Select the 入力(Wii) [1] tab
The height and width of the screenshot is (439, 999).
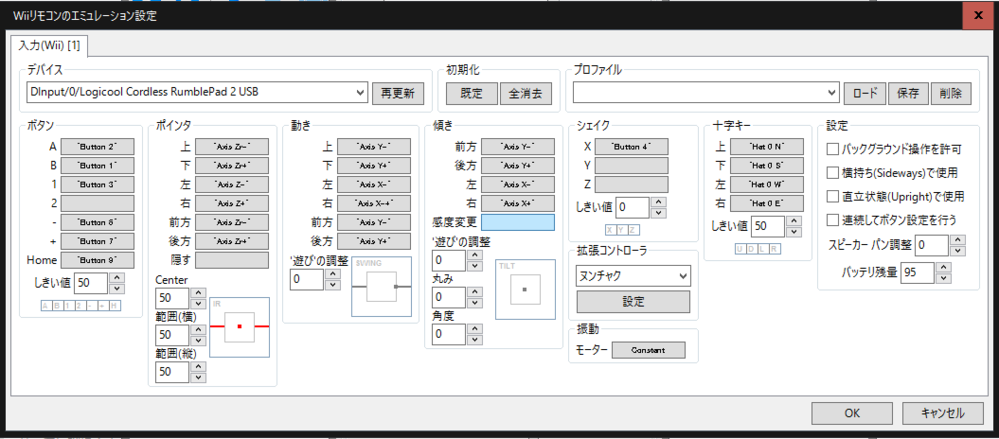[x=50, y=46]
